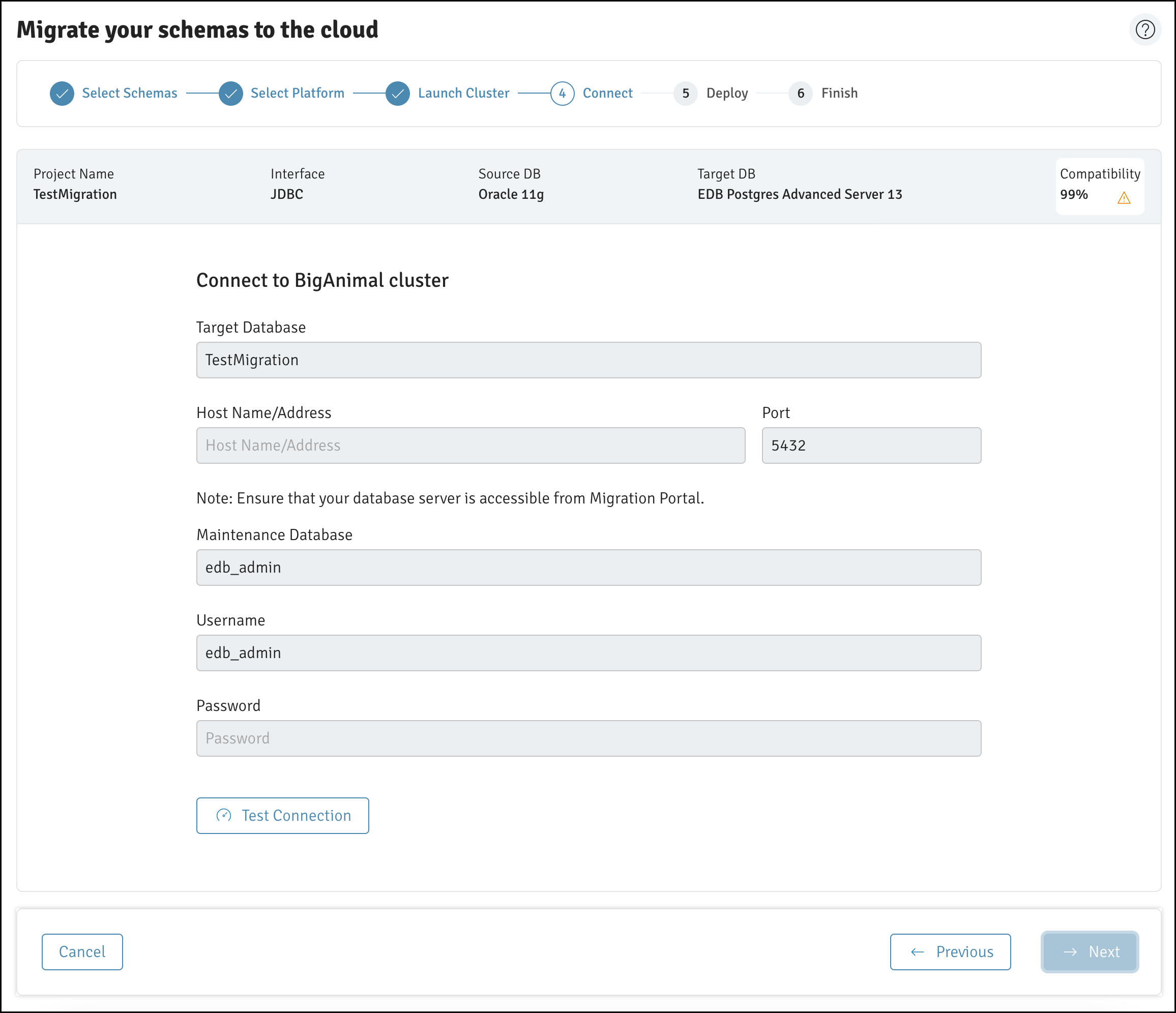
Task: Click the TestMigration project name text
Action: 75,195
